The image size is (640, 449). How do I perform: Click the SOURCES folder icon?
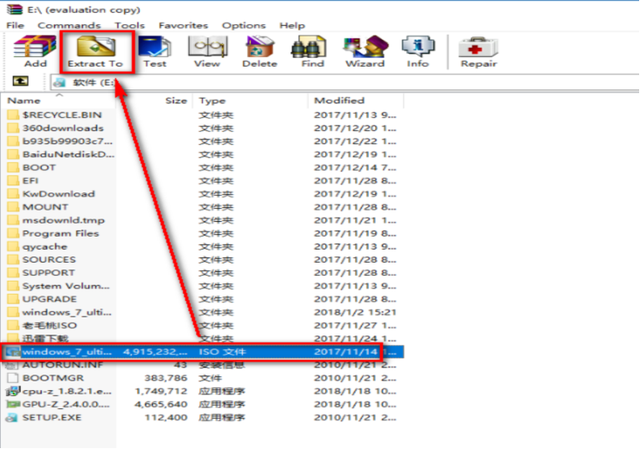click(x=13, y=260)
